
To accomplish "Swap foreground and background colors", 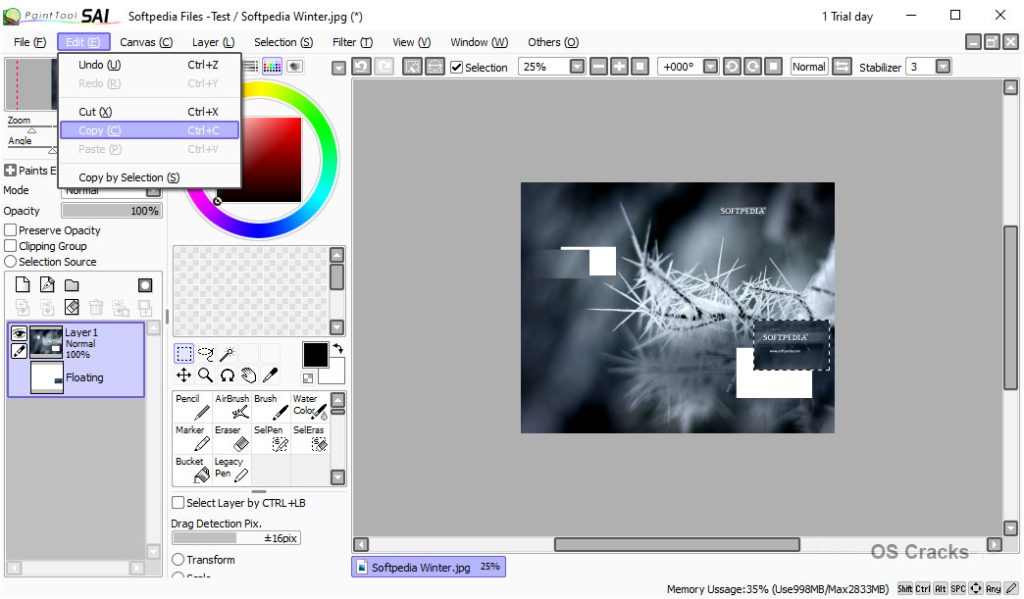I will [338, 349].
